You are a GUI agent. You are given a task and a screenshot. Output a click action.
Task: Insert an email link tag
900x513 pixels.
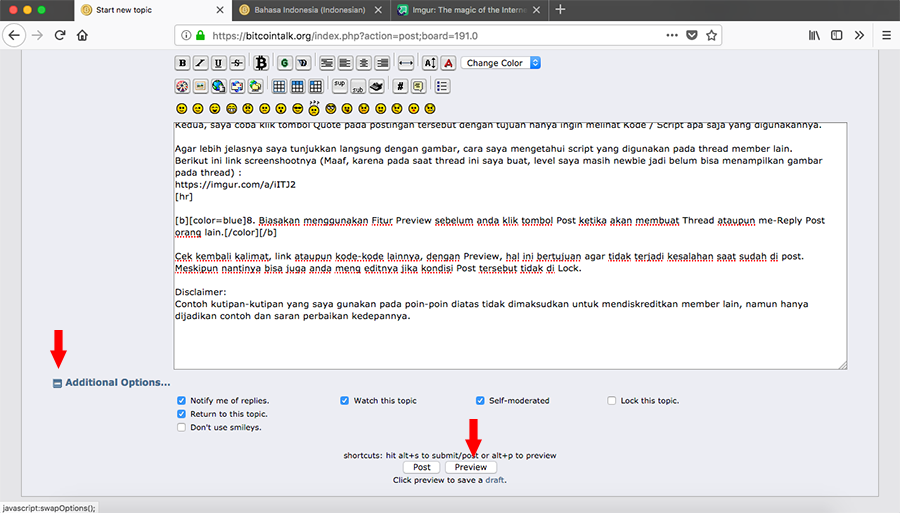[x=237, y=87]
